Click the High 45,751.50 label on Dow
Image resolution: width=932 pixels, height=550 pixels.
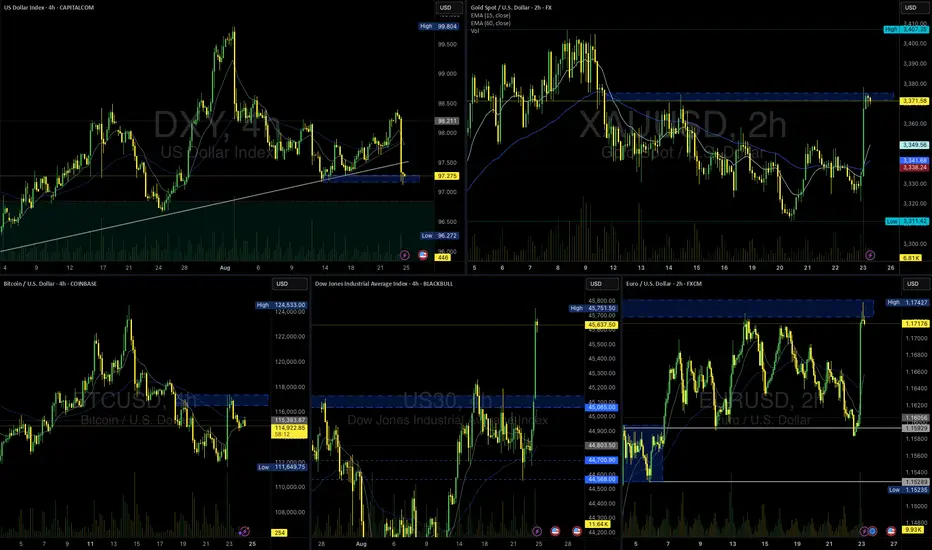594,308
